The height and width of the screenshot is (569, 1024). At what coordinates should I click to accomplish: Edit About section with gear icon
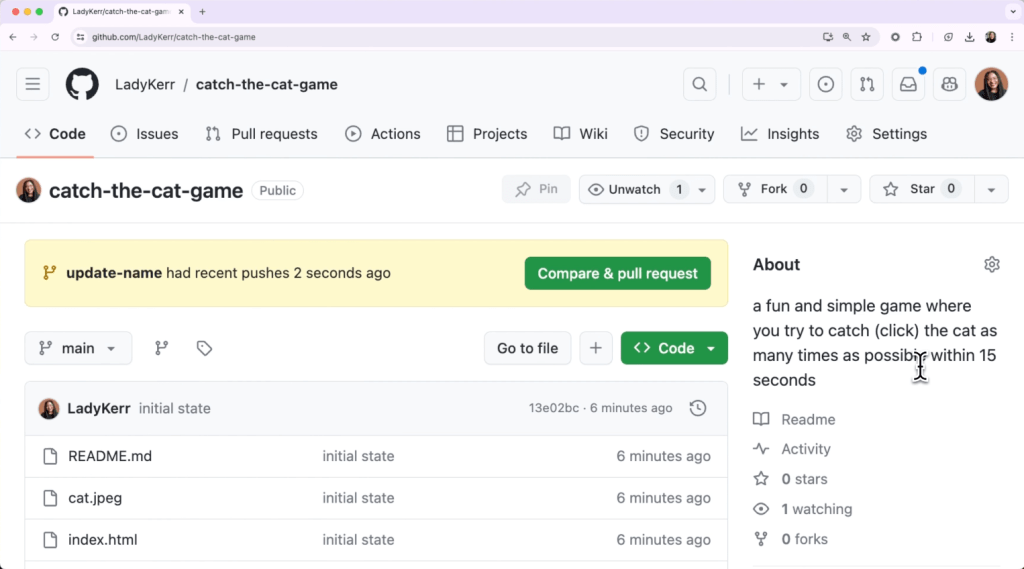click(991, 265)
